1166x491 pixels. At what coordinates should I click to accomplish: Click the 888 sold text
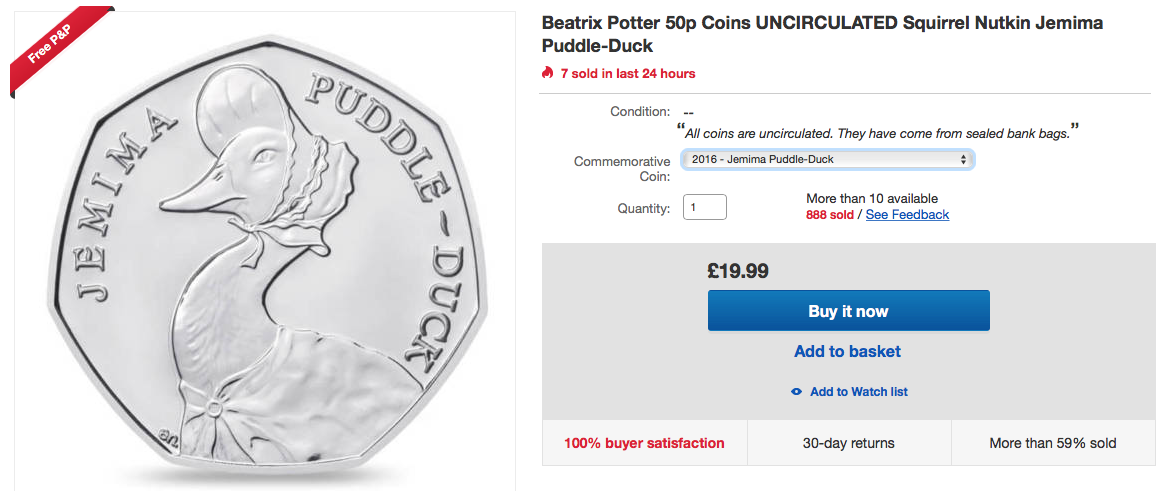(x=829, y=215)
